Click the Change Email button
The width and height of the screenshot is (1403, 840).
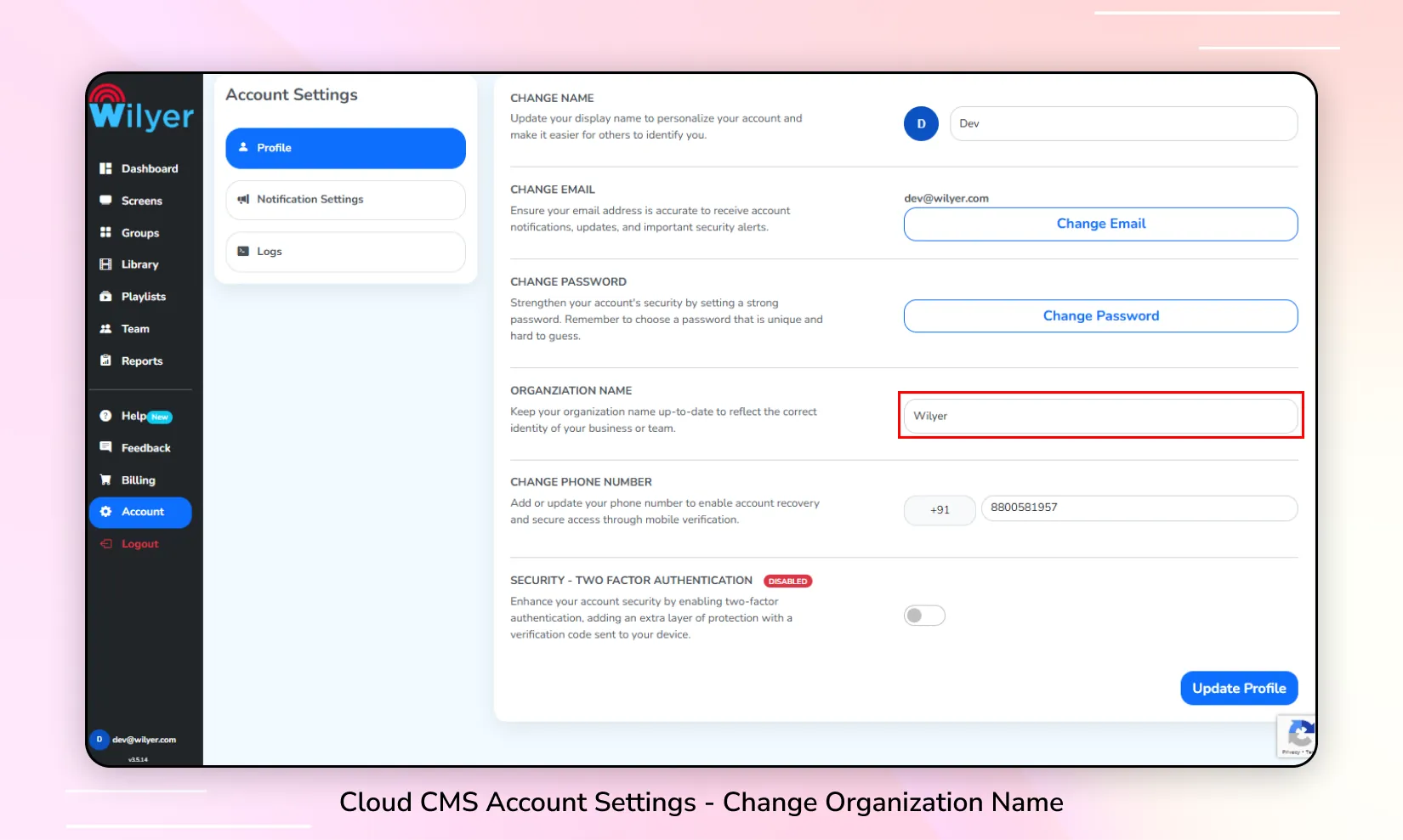pyautogui.click(x=1100, y=224)
